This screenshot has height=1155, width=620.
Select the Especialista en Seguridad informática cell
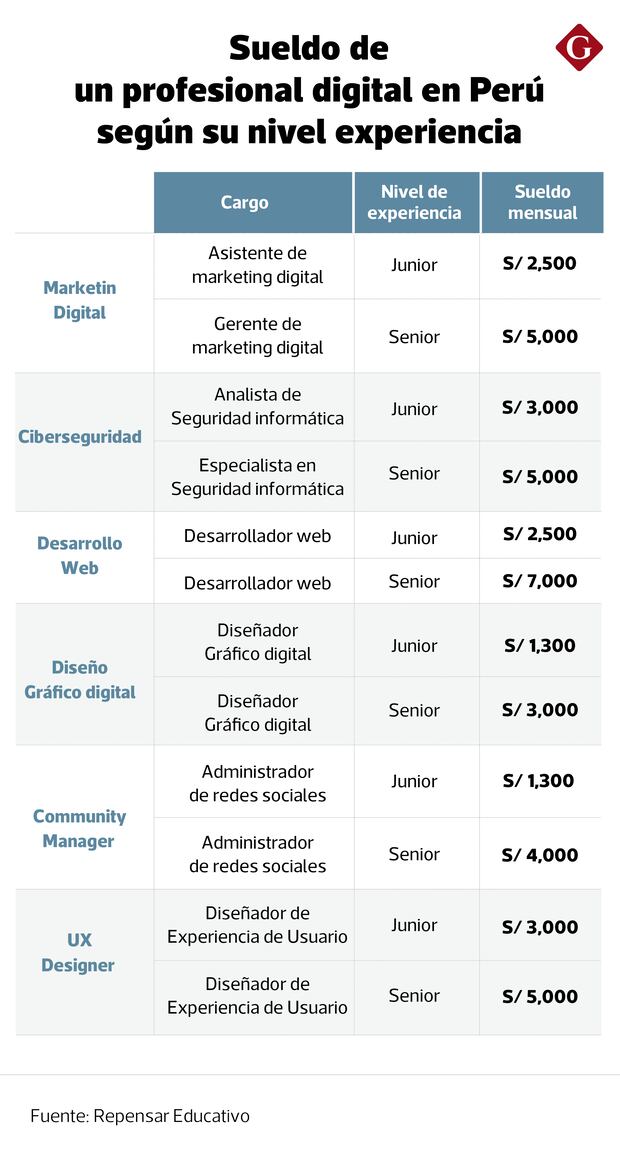click(x=258, y=477)
